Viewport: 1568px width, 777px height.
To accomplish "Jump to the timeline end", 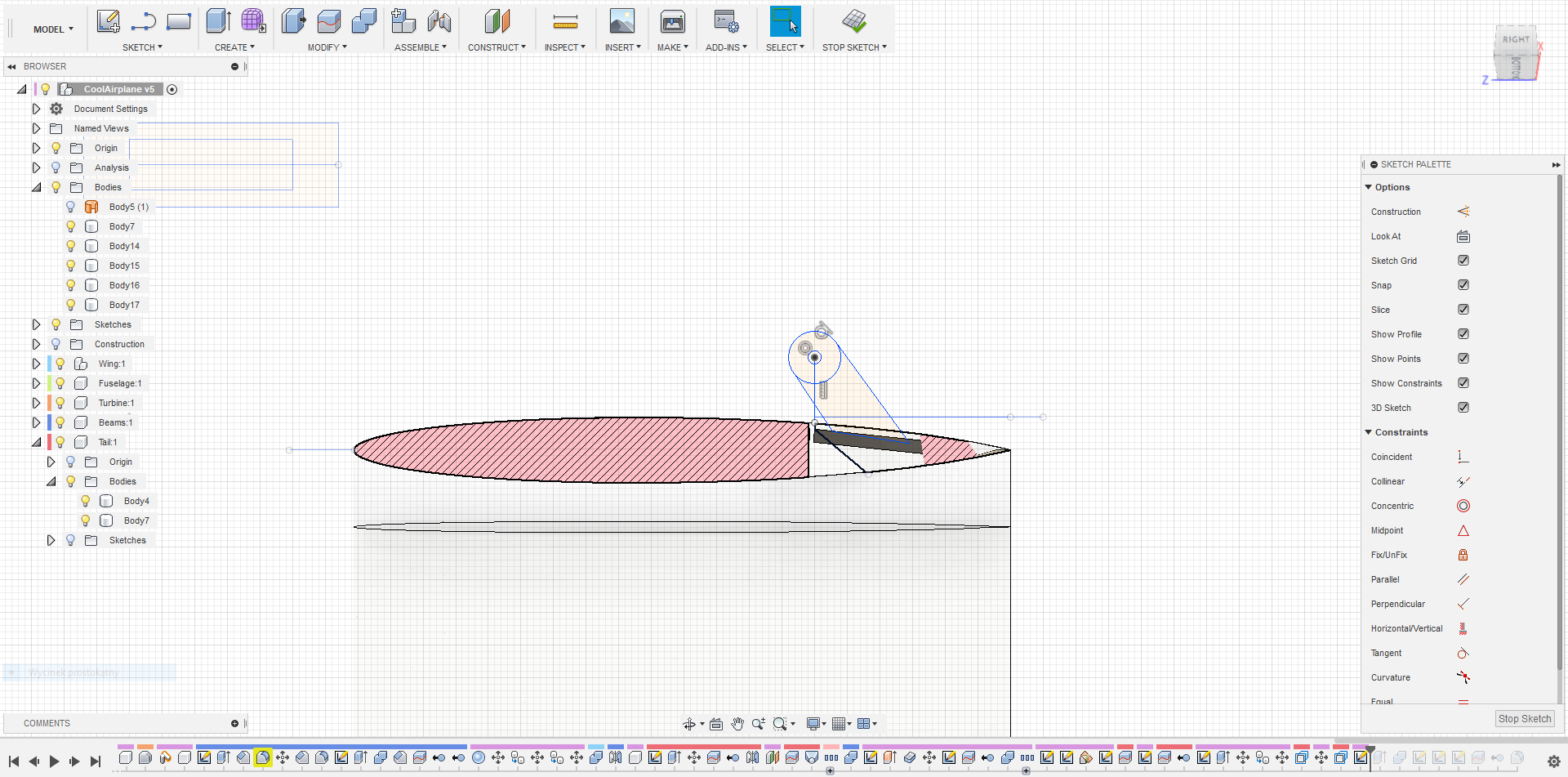I will point(96,761).
